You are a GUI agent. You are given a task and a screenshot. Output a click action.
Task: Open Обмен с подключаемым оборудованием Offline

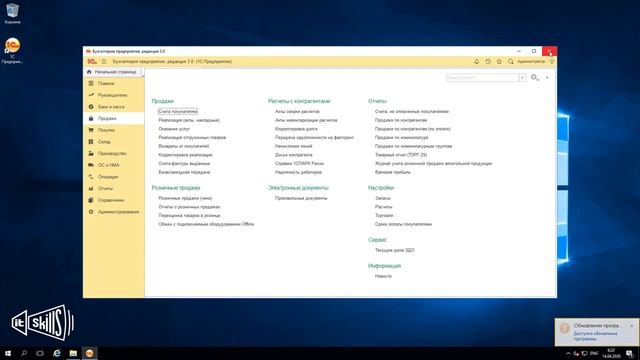206,224
